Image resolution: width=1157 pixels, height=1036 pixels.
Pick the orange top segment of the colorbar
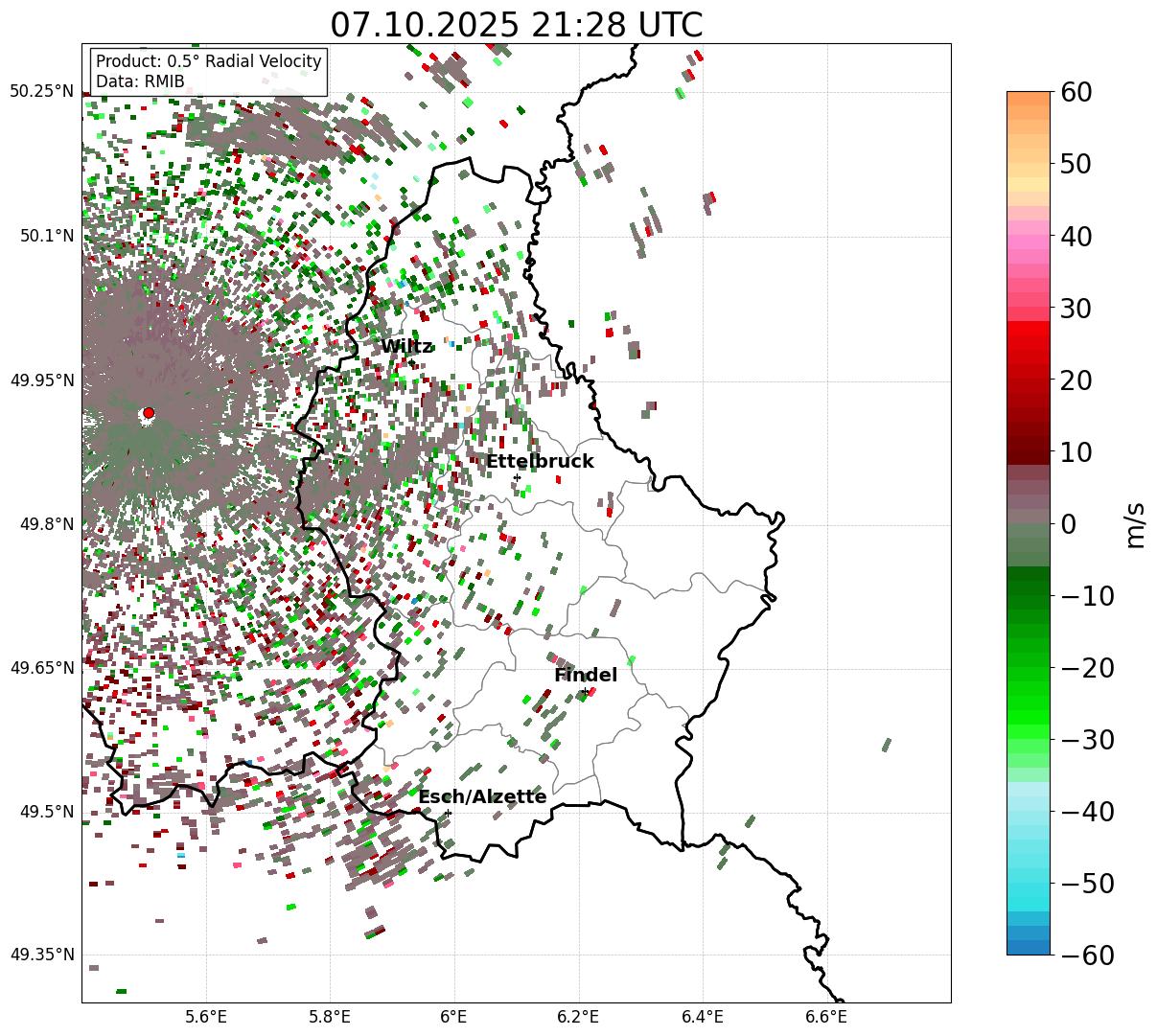[1029, 99]
